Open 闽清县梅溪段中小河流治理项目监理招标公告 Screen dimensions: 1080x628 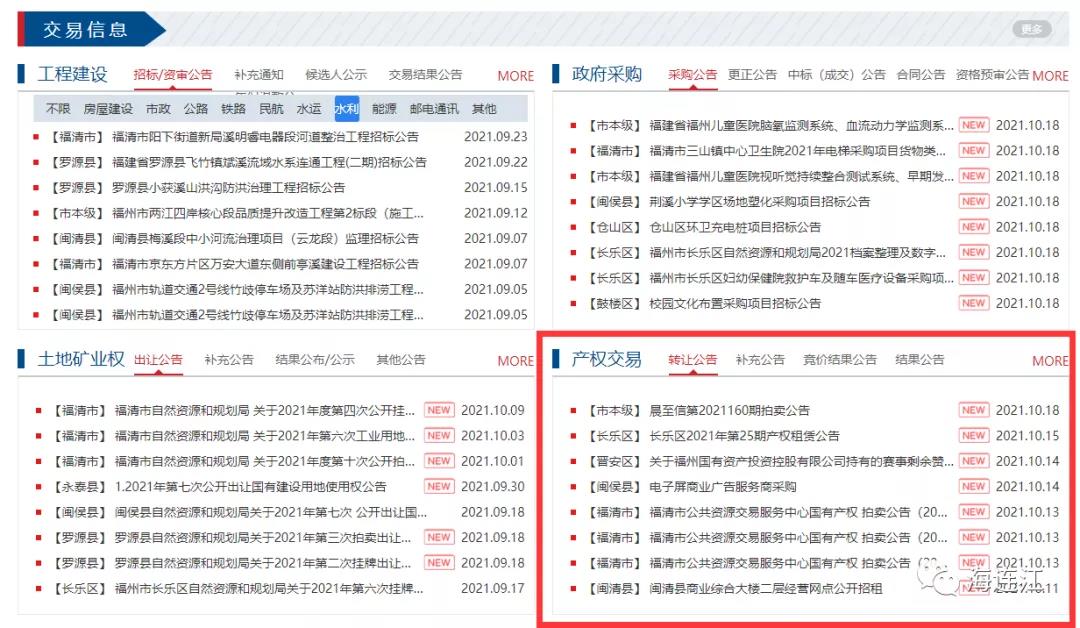tap(265, 239)
